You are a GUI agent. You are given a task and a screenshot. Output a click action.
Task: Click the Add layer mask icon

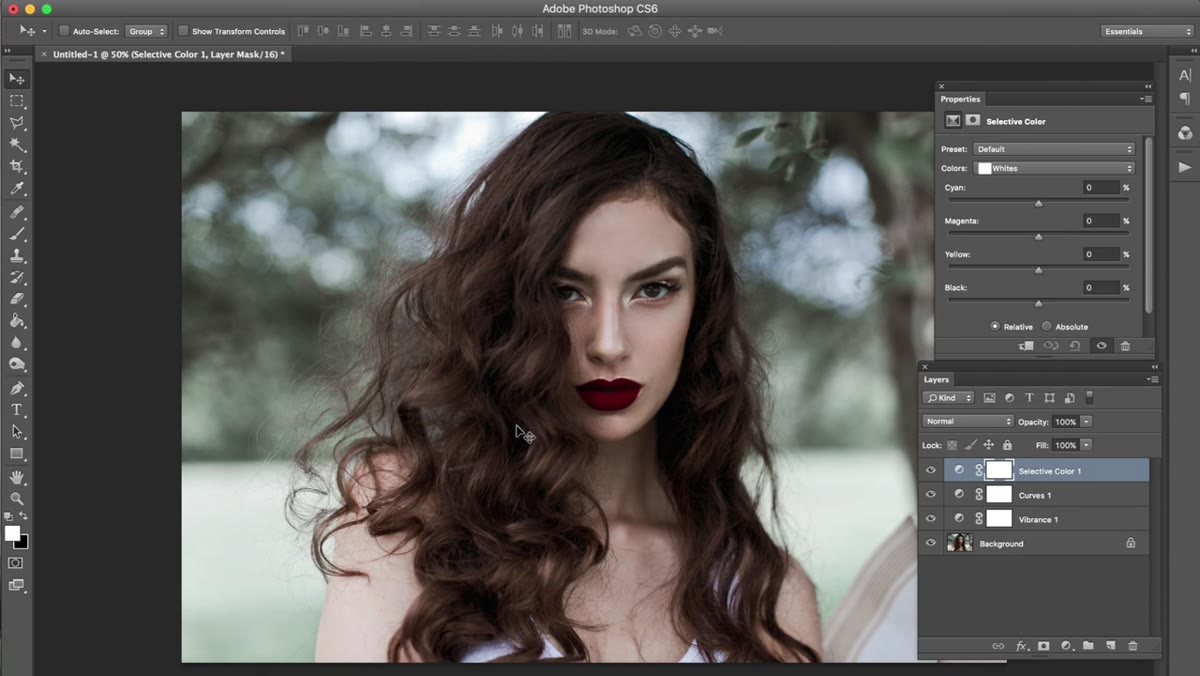1043,646
